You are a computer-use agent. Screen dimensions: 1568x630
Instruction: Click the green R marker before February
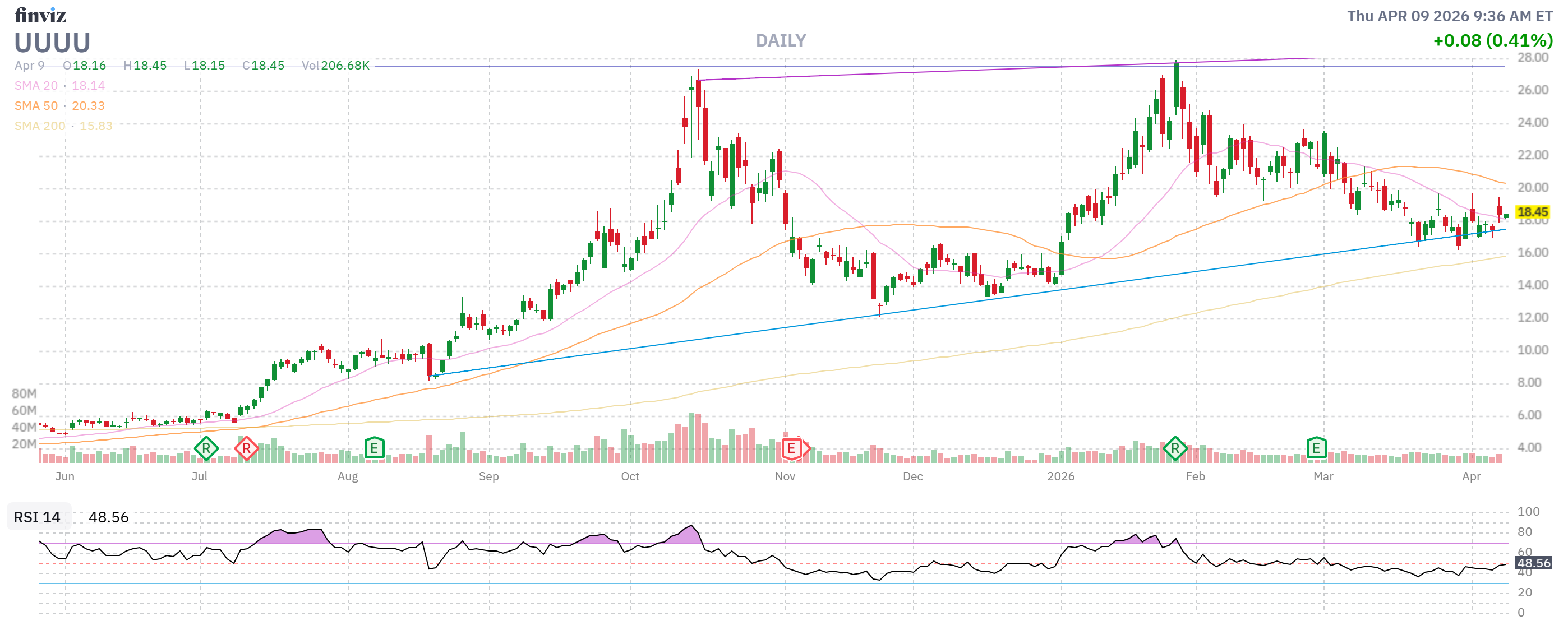1174,449
